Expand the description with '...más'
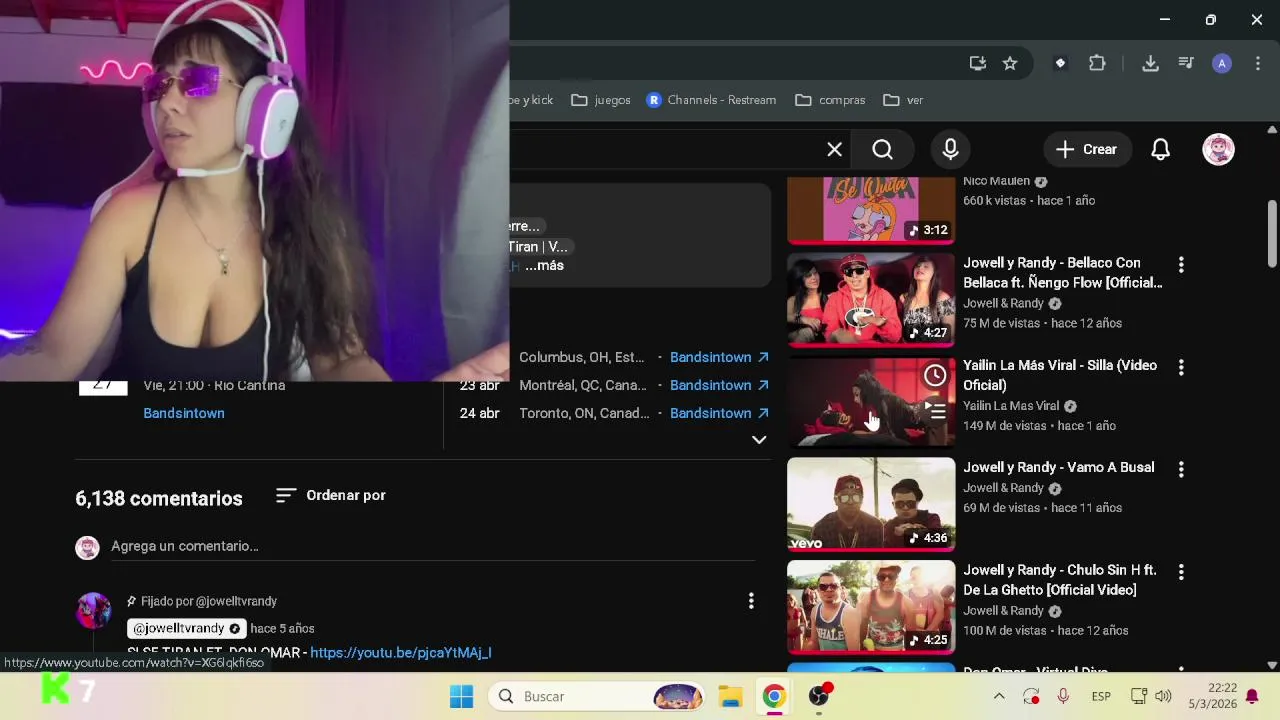The width and height of the screenshot is (1280, 720). (x=545, y=266)
